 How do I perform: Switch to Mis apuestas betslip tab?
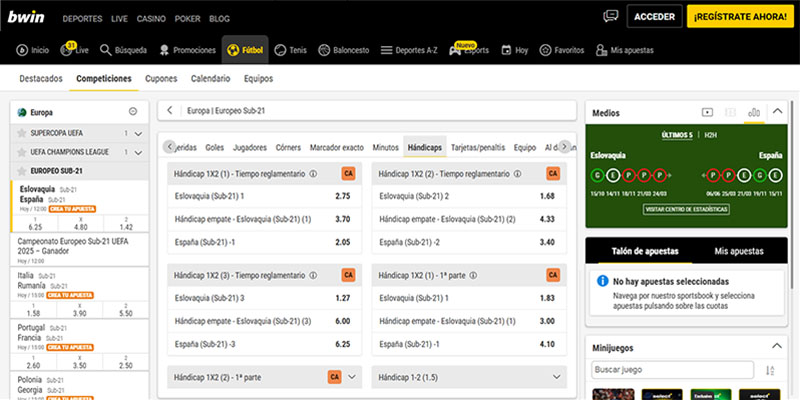[x=739, y=251]
